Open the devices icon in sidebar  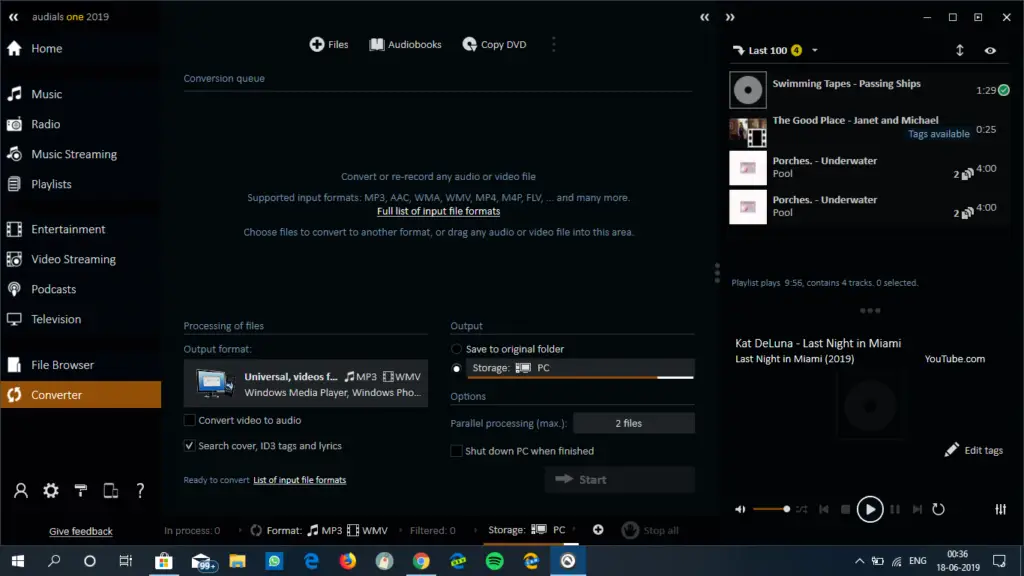click(110, 490)
